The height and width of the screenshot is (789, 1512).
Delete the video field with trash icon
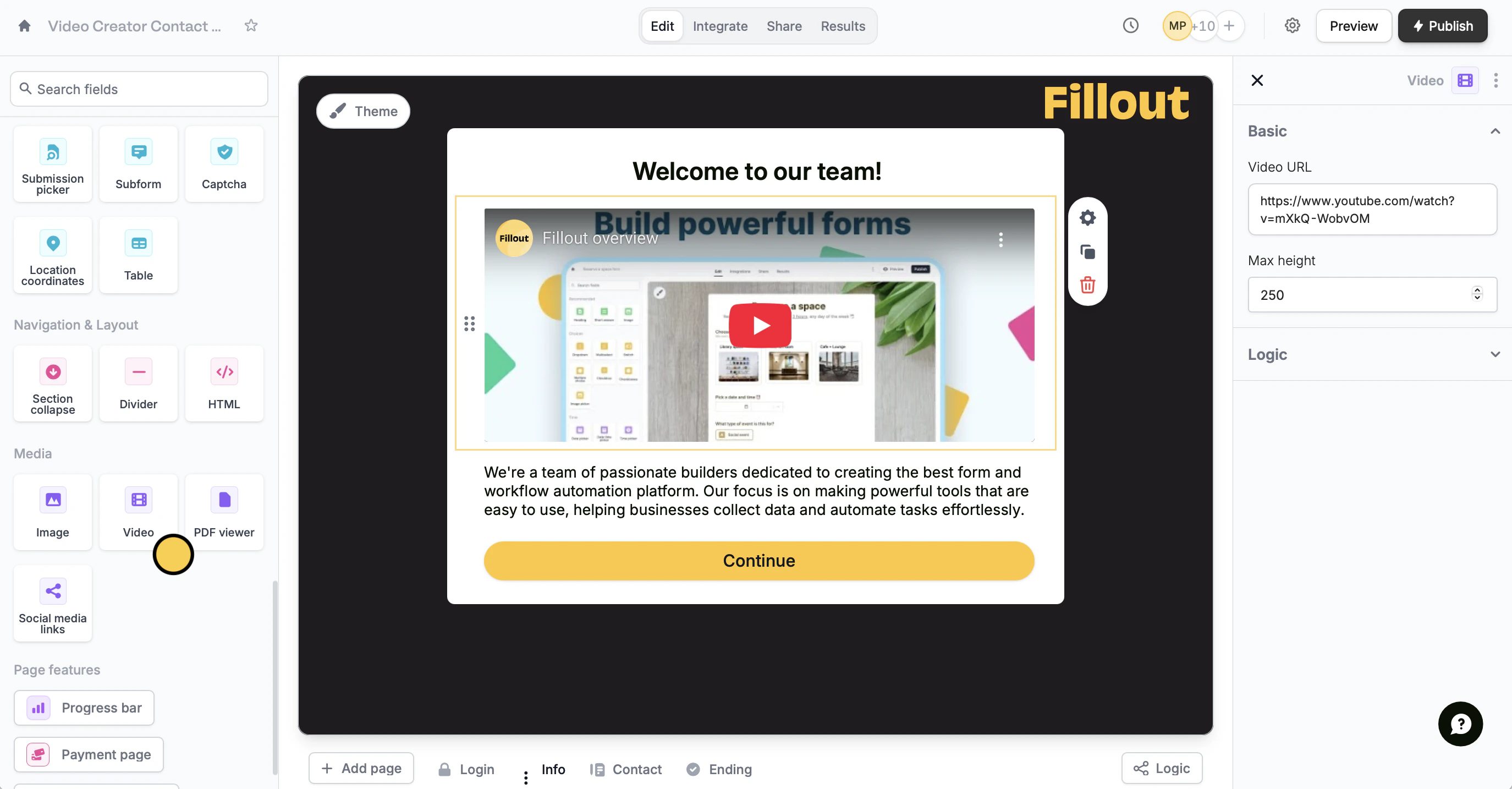(1087, 284)
